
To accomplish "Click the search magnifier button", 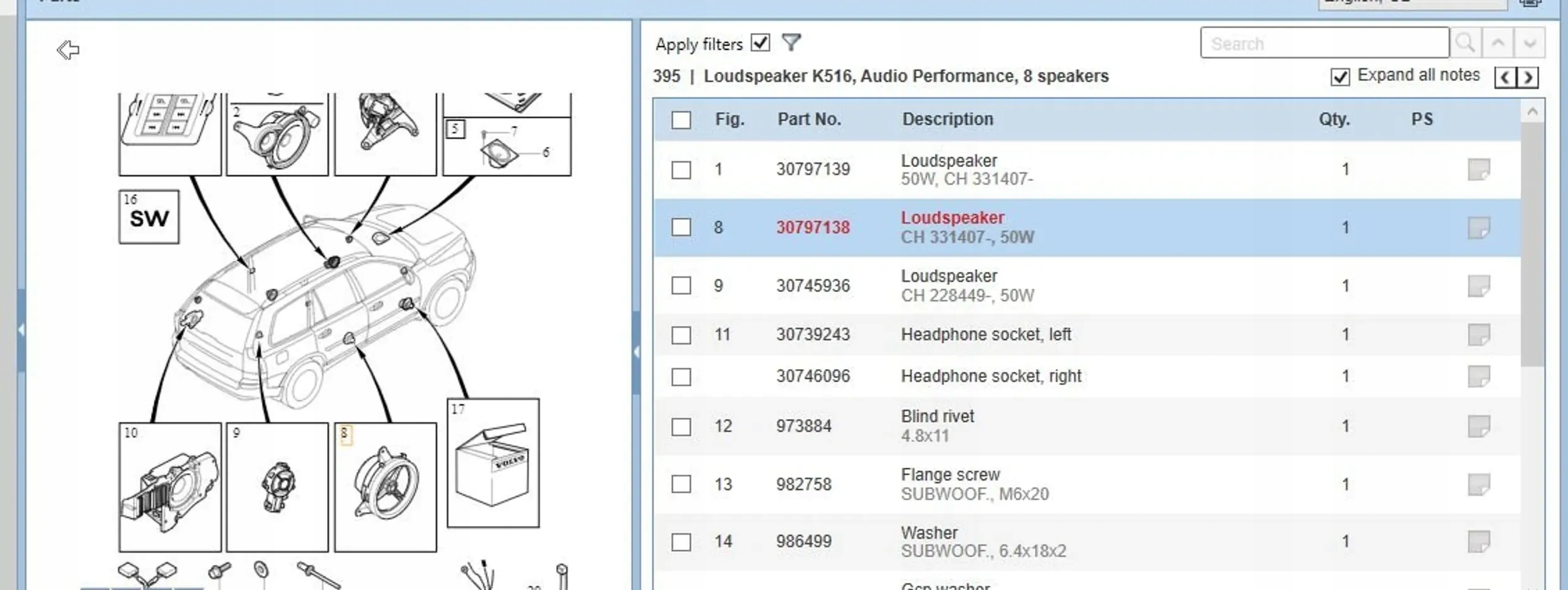I will tap(1466, 43).
